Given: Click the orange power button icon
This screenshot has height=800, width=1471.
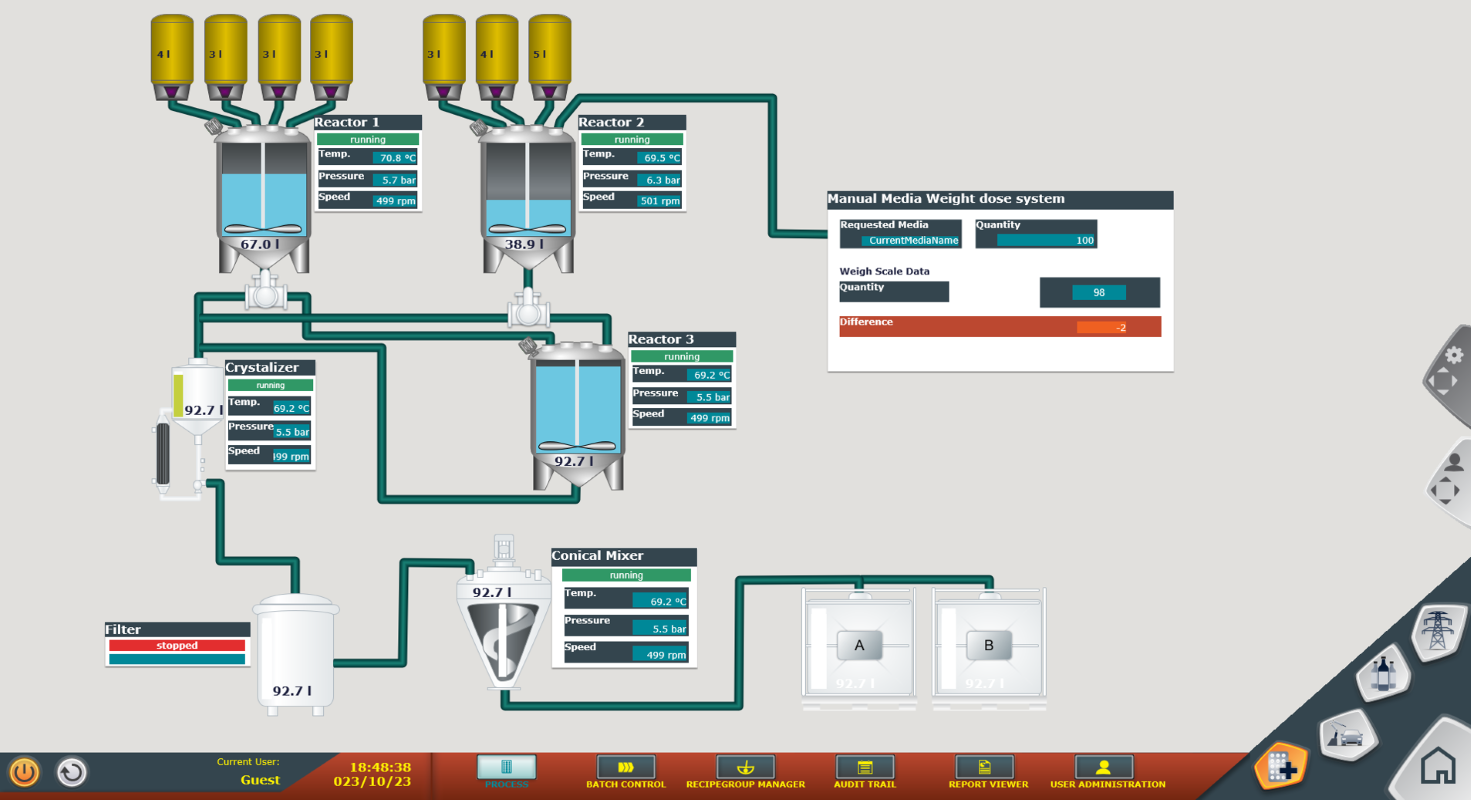Looking at the screenshot, I should point(24,772).
